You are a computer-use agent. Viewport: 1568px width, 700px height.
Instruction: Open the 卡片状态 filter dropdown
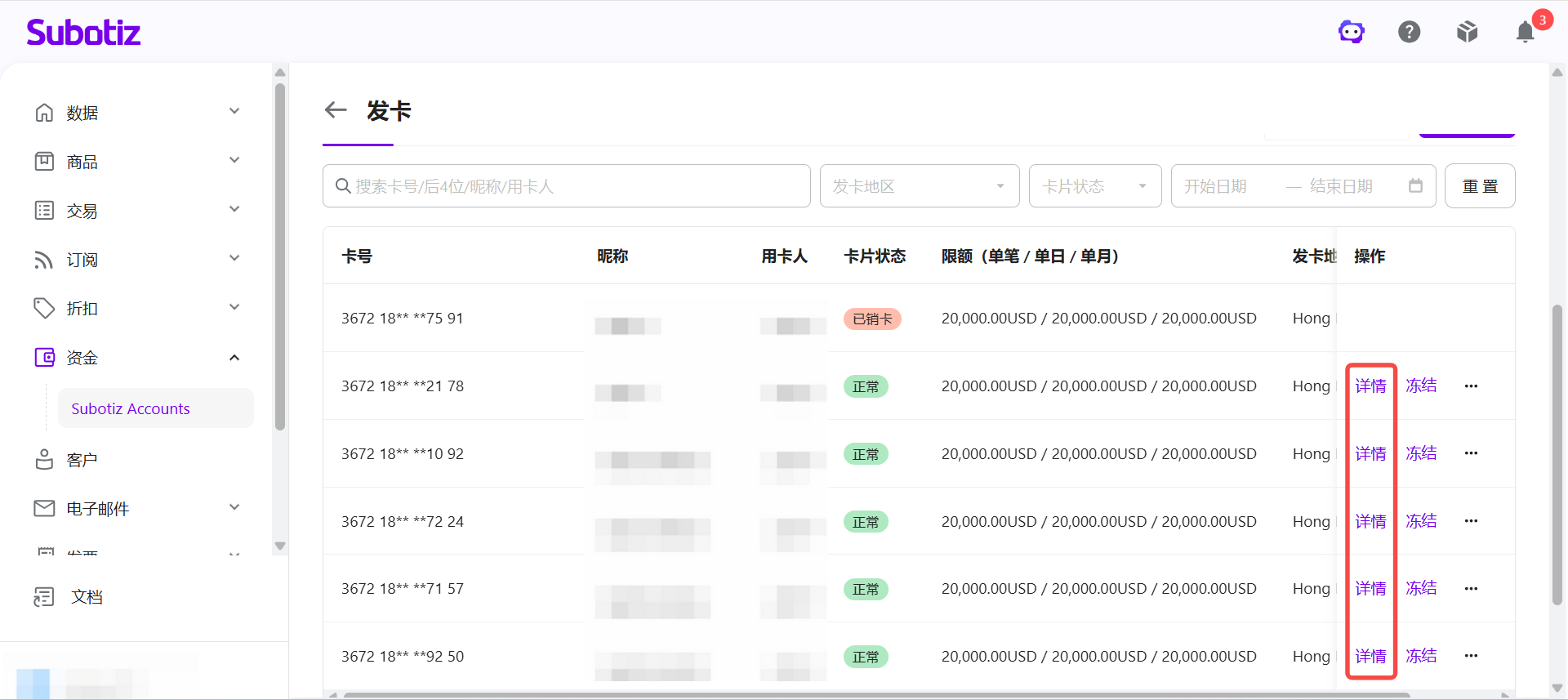(x=1095, y=186)
